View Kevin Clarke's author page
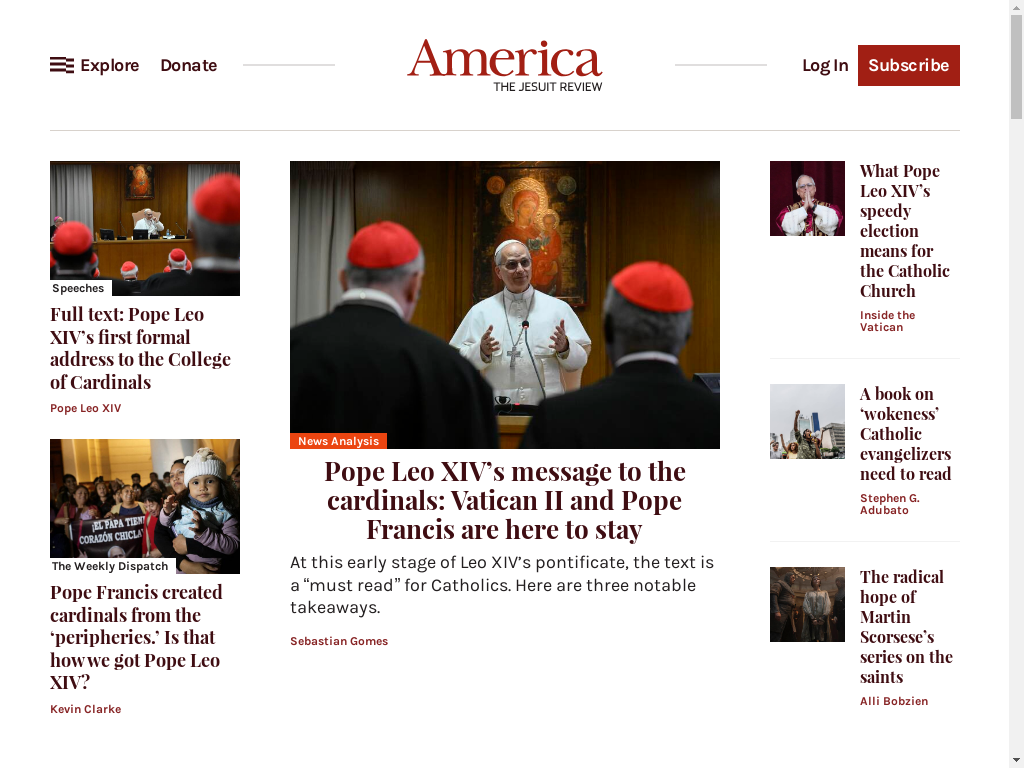The image size is (1024, 768). pos(86,709)
